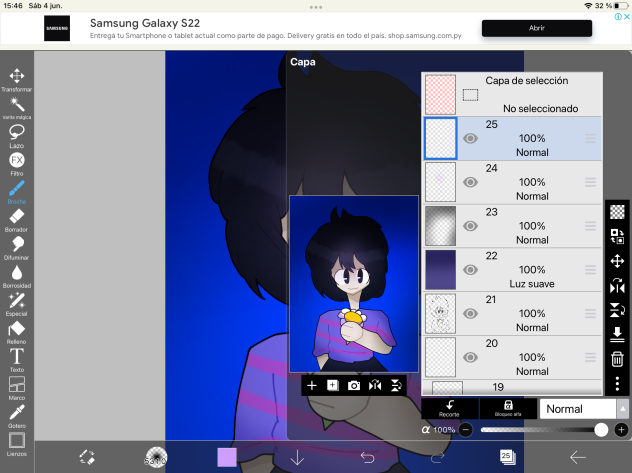Open the current lilac color swatch
Viewport: 632px width, 473px height.
coord(227,457)
